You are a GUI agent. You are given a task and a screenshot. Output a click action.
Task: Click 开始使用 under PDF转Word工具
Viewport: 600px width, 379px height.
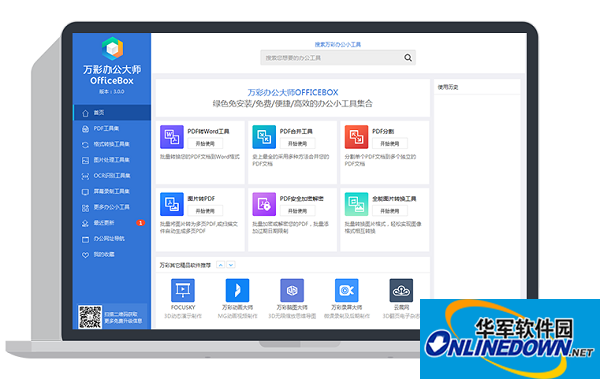[x=205, y=144]
